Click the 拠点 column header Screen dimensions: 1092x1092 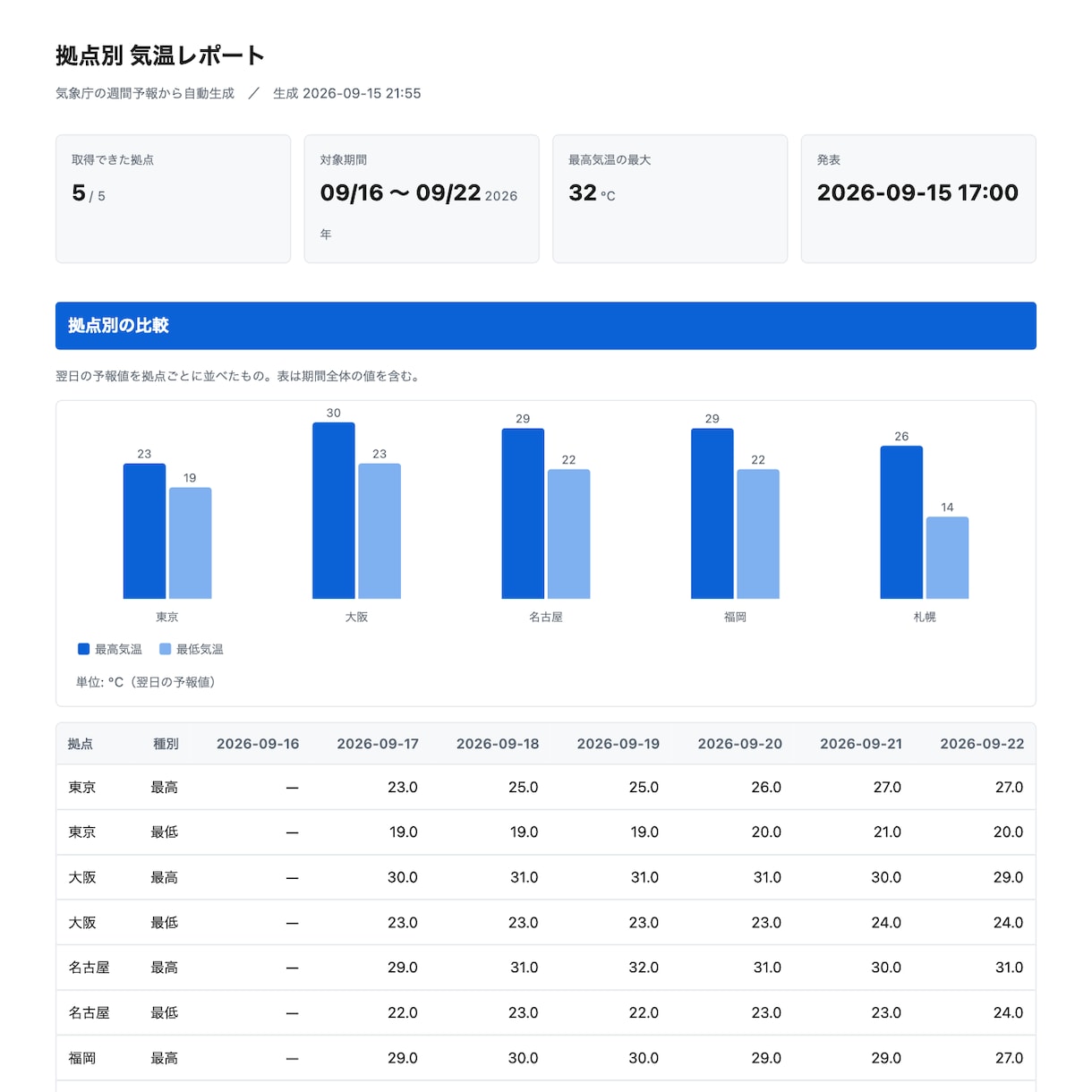pyautogui.click(x=81, y=744)
